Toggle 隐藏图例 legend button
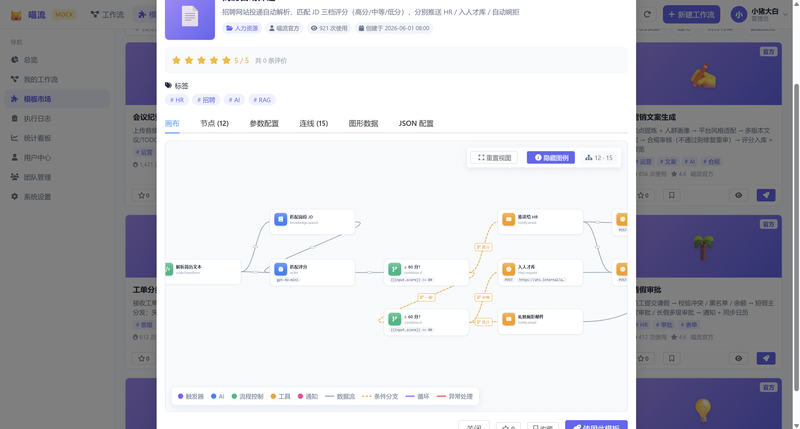The height and width of the screenshot is (429, 800). tap(551, 158)
